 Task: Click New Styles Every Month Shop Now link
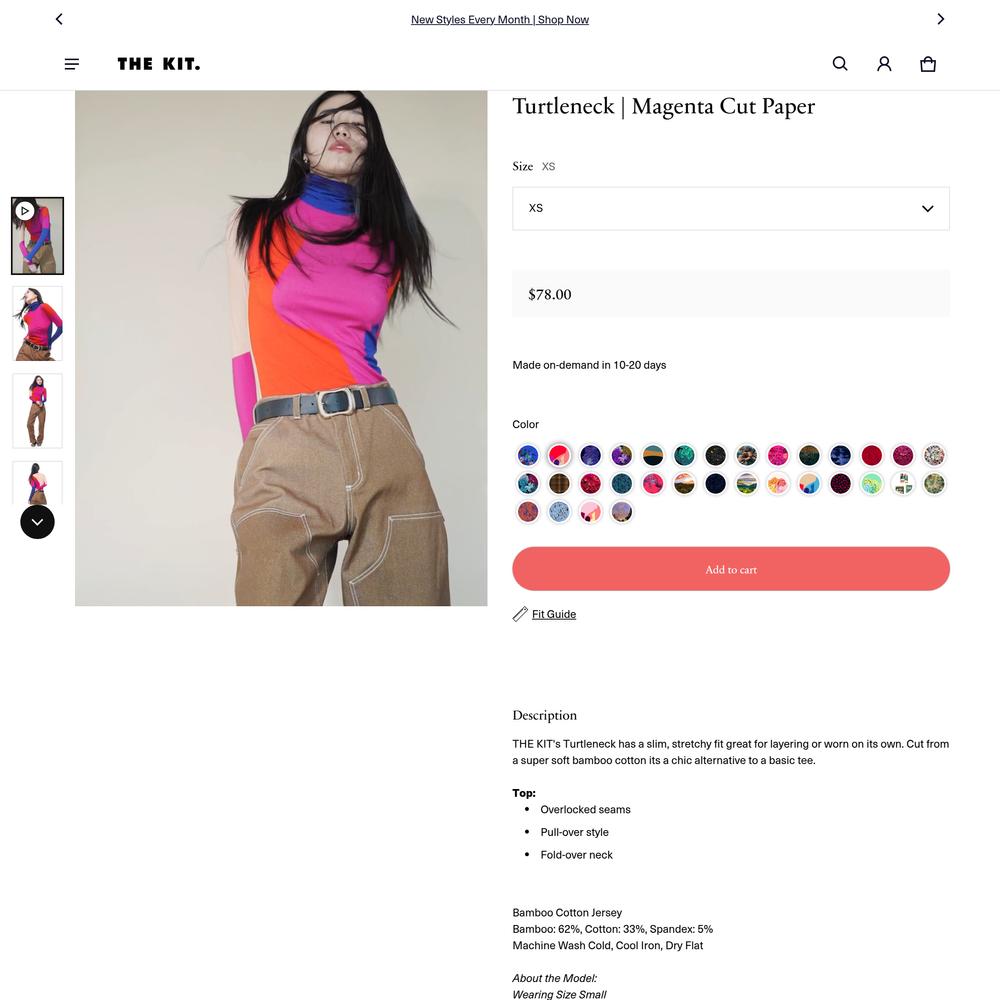[x=500, y=20]
